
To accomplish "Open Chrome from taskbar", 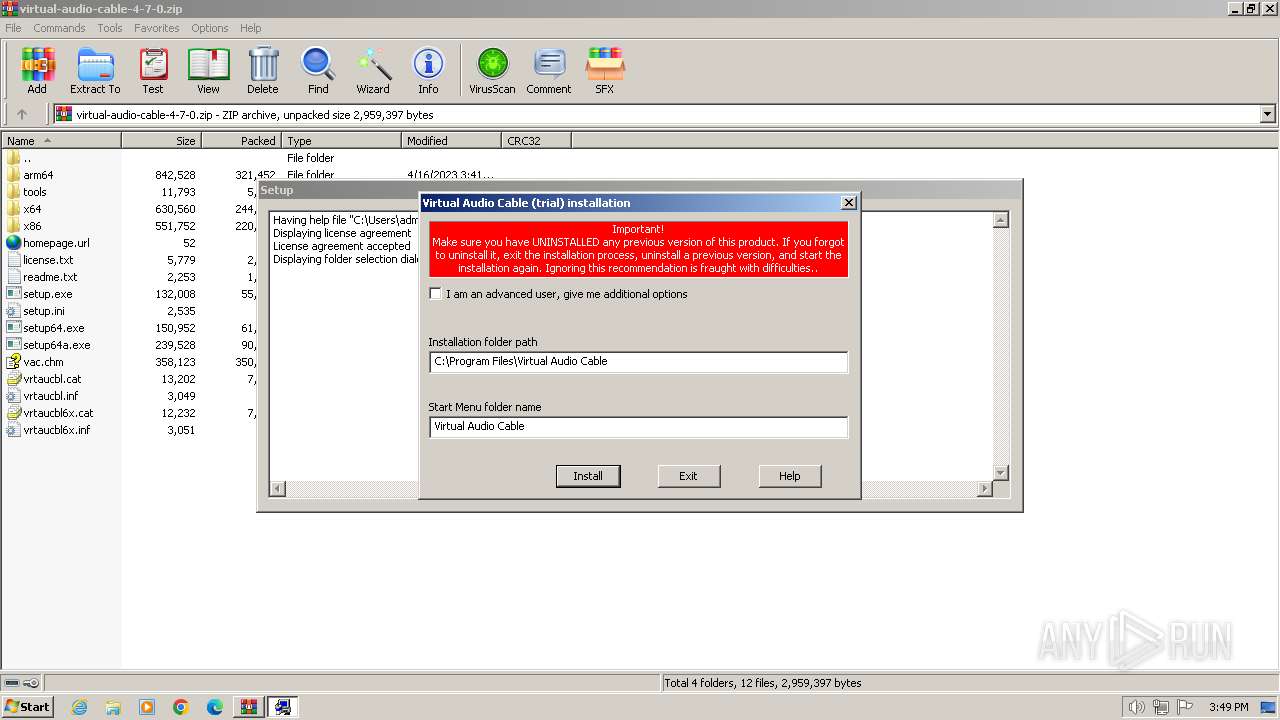I will [x=181, y=707].
